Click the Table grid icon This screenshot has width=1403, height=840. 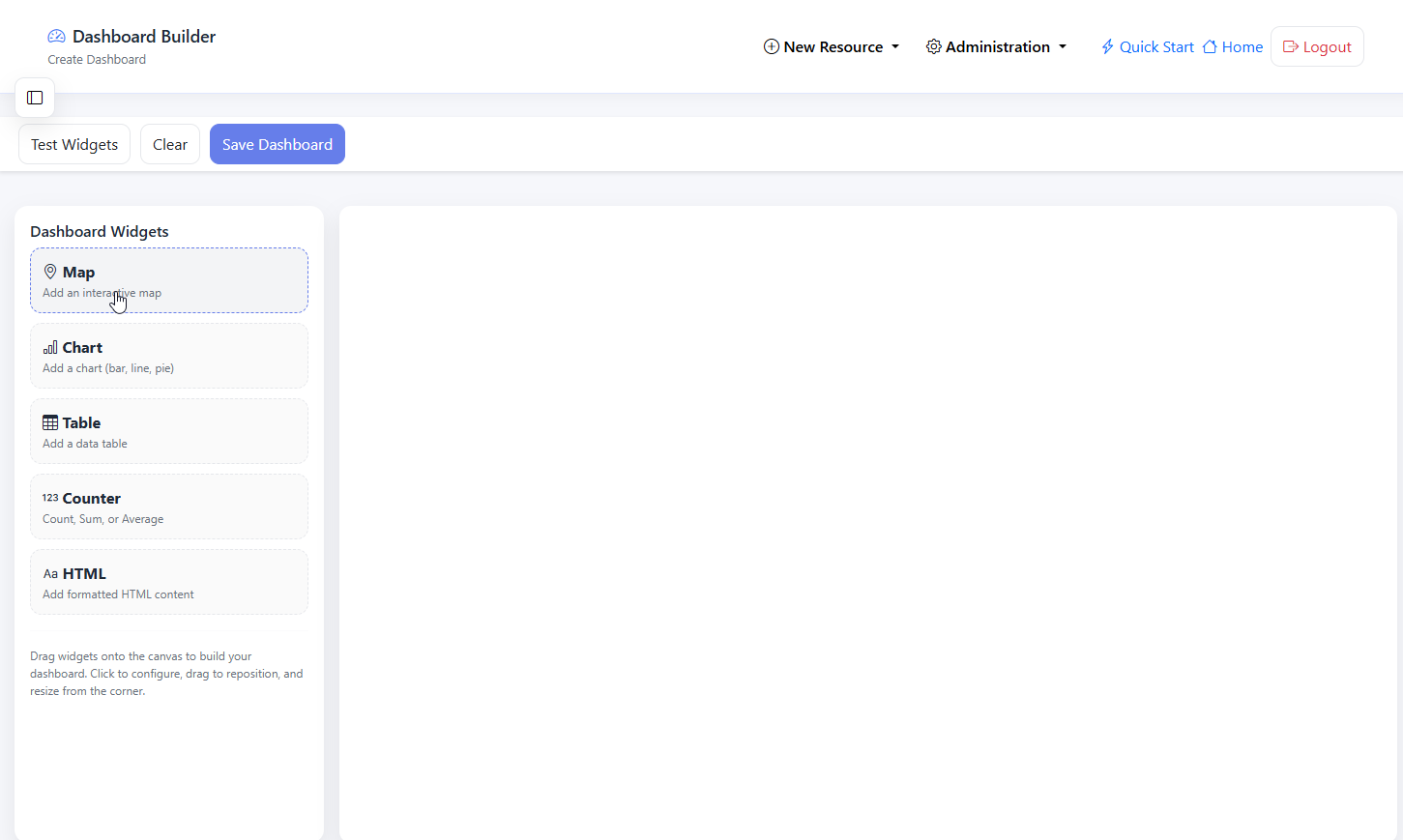50,423
